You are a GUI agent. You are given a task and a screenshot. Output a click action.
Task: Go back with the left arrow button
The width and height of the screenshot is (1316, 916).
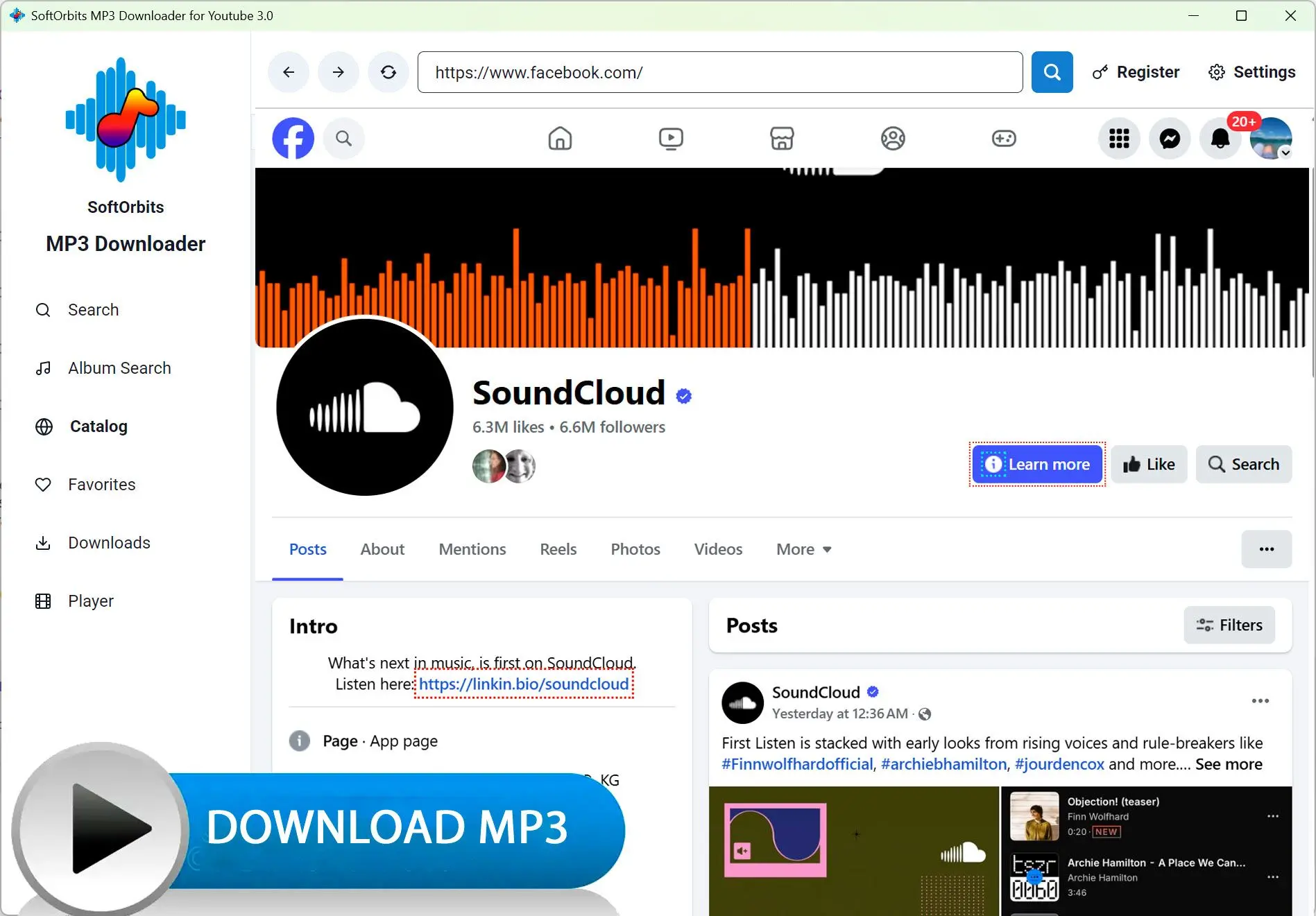pos(289,72)
